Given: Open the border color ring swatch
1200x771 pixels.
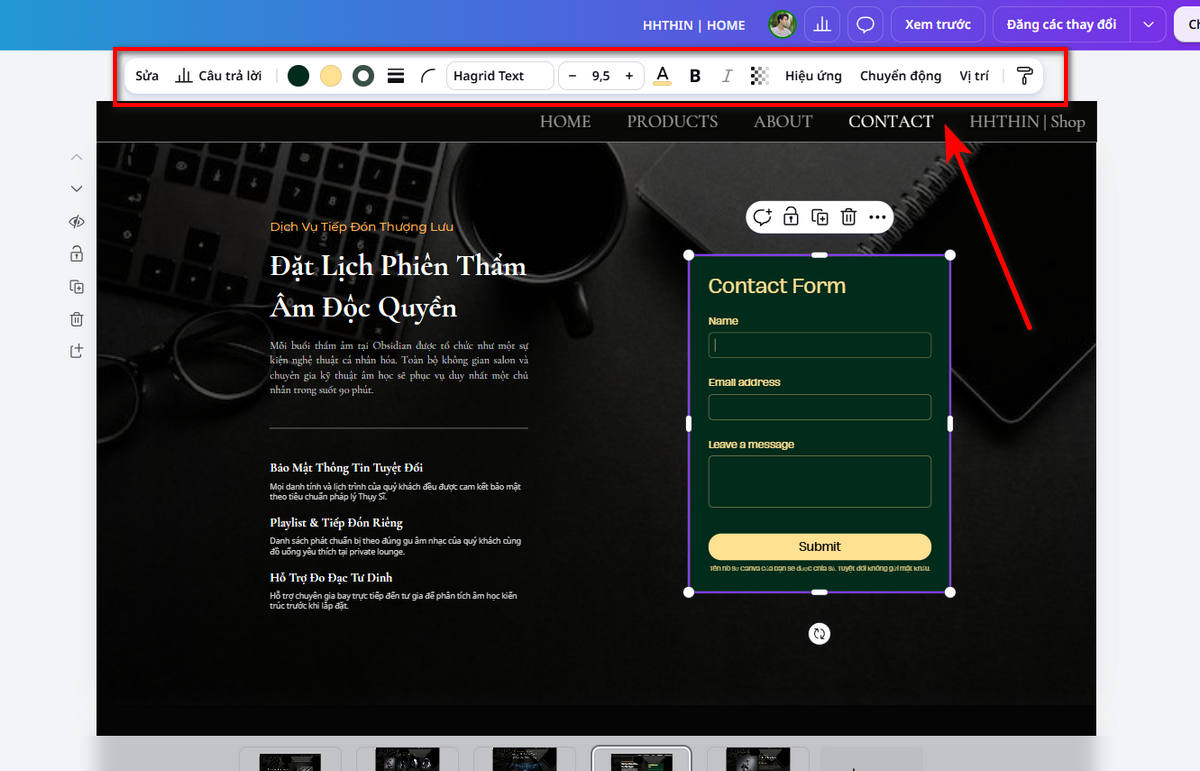Looking at the screenshot, I should pos(363,76).
